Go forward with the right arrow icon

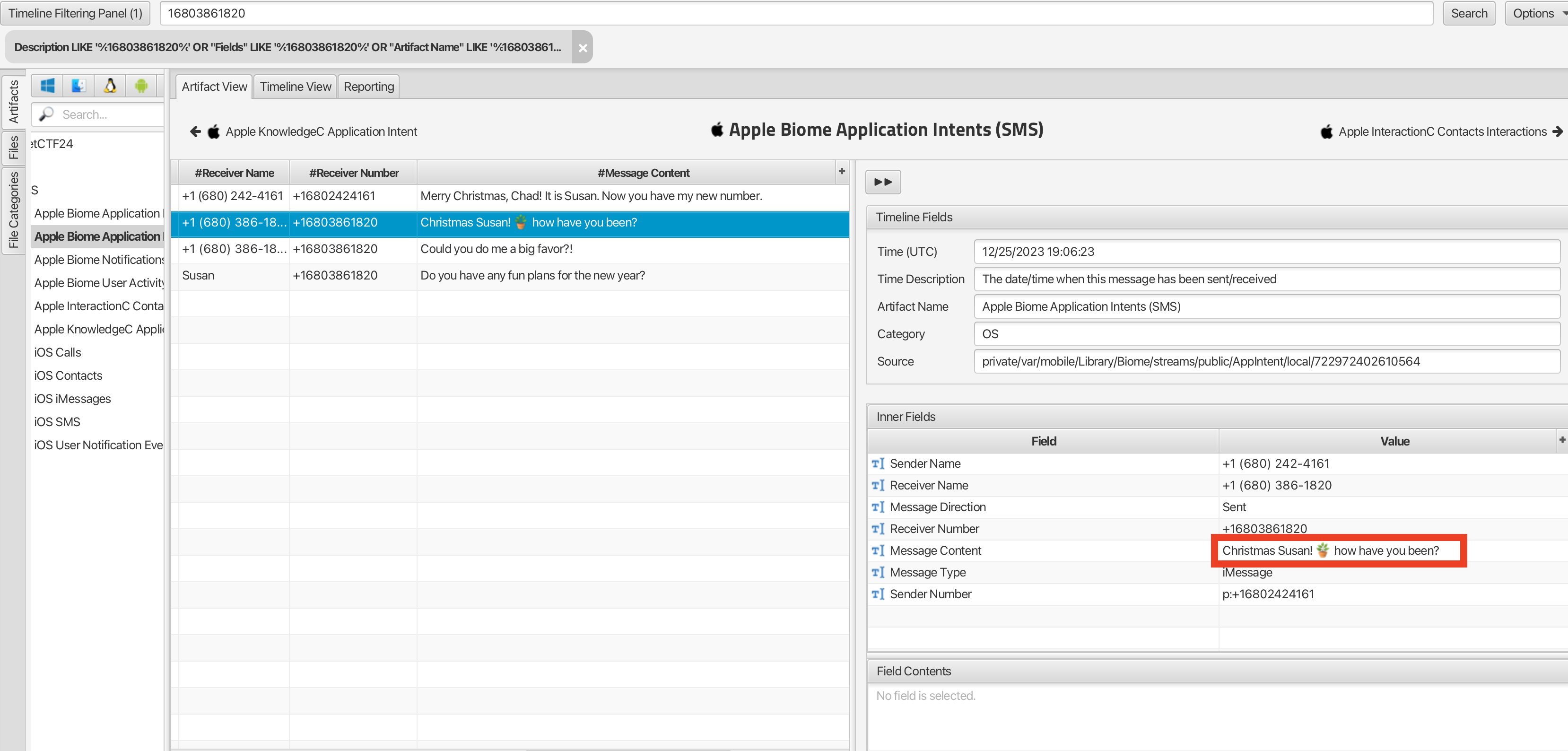(1557, 131)
